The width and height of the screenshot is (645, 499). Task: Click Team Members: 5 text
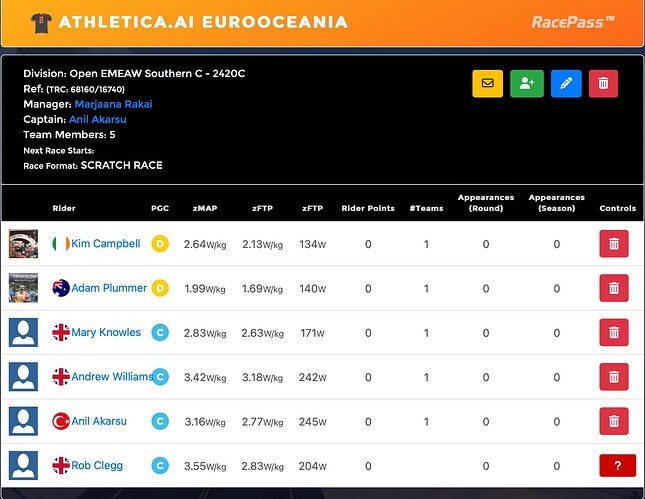coord(69,135)
